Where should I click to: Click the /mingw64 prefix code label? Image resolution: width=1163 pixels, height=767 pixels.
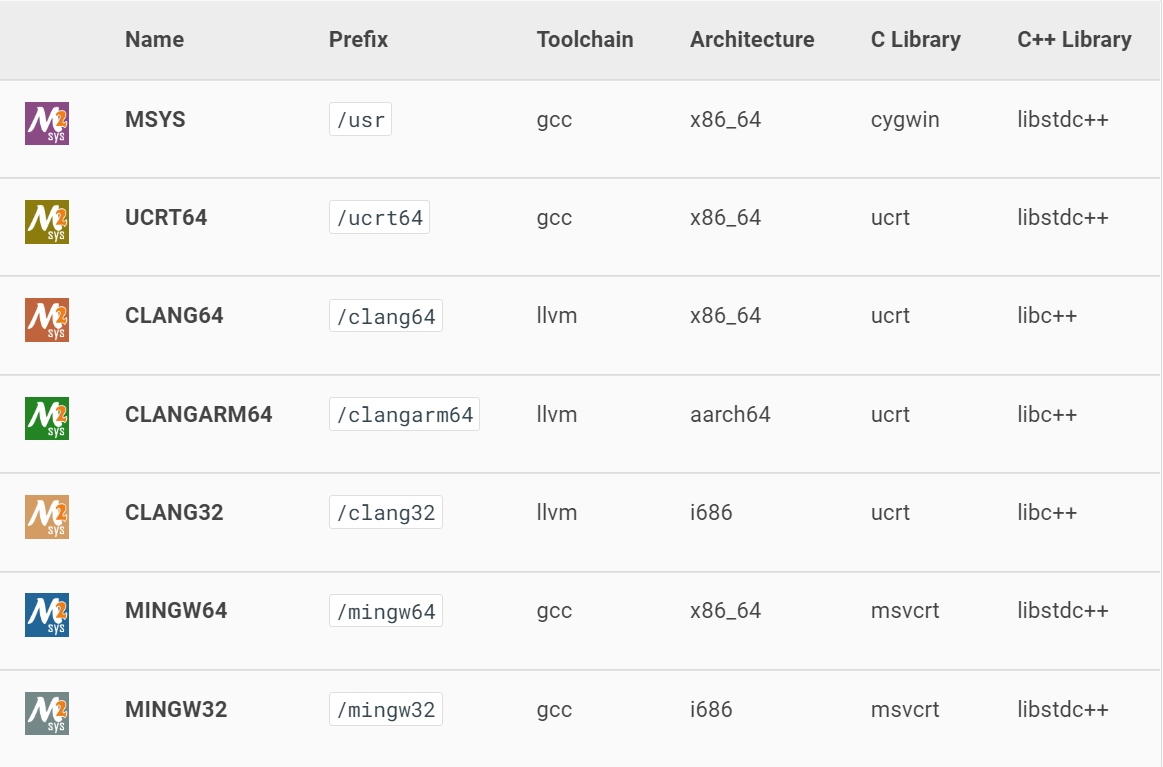(386, 610)
